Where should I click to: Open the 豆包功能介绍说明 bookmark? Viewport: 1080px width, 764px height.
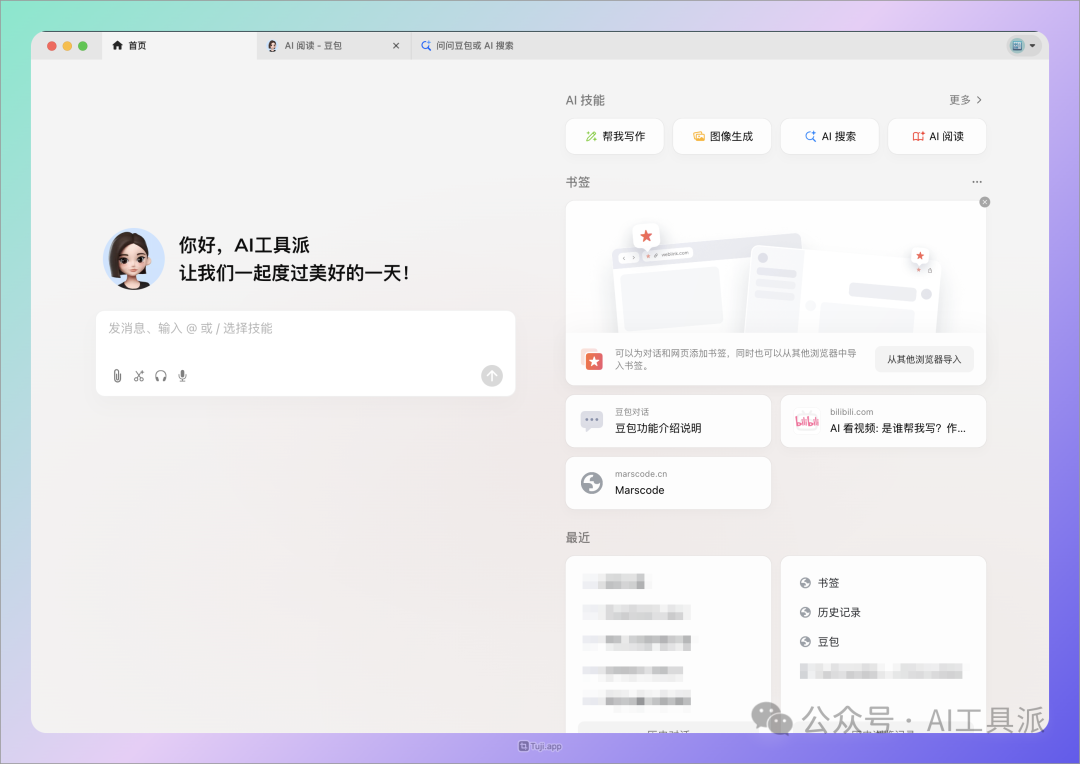(x=668, y=421)
